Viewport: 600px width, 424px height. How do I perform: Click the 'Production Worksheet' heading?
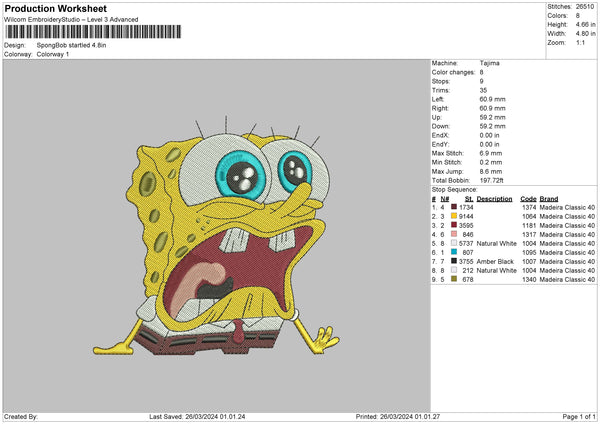click(55, 8)
